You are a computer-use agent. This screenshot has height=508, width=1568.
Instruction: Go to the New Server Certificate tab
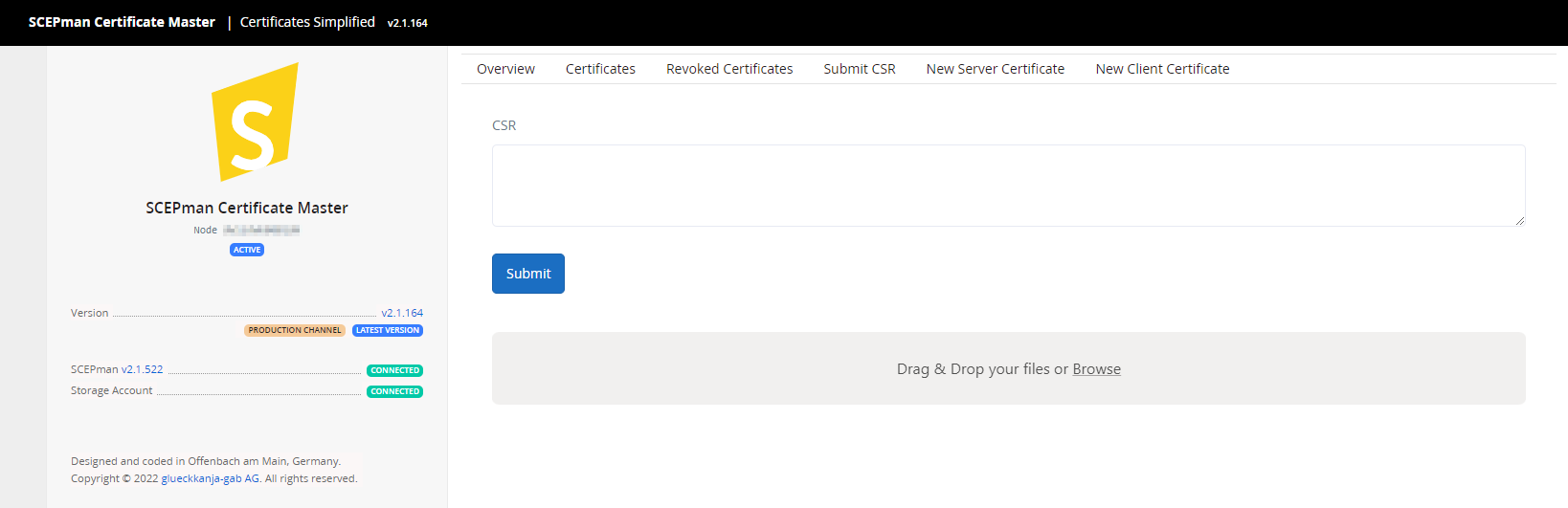coord(996,69)
